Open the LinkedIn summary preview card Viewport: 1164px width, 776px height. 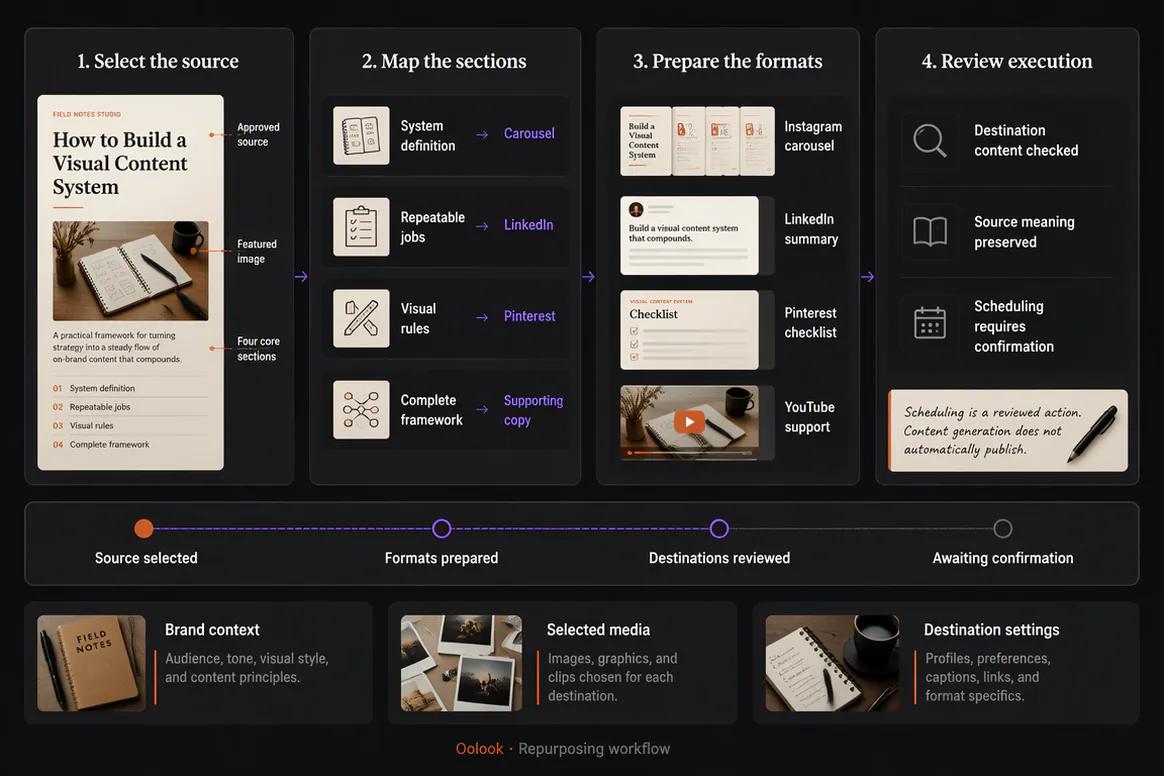click(689, 235)
